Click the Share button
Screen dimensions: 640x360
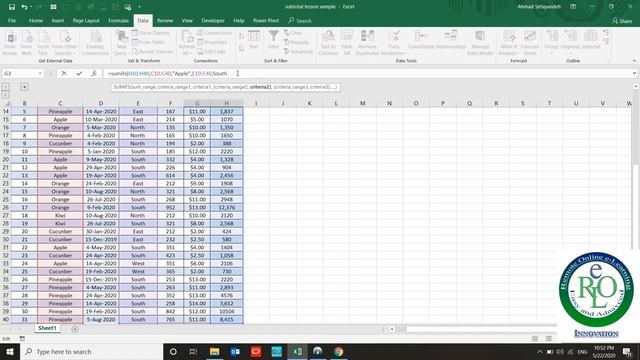622,21
